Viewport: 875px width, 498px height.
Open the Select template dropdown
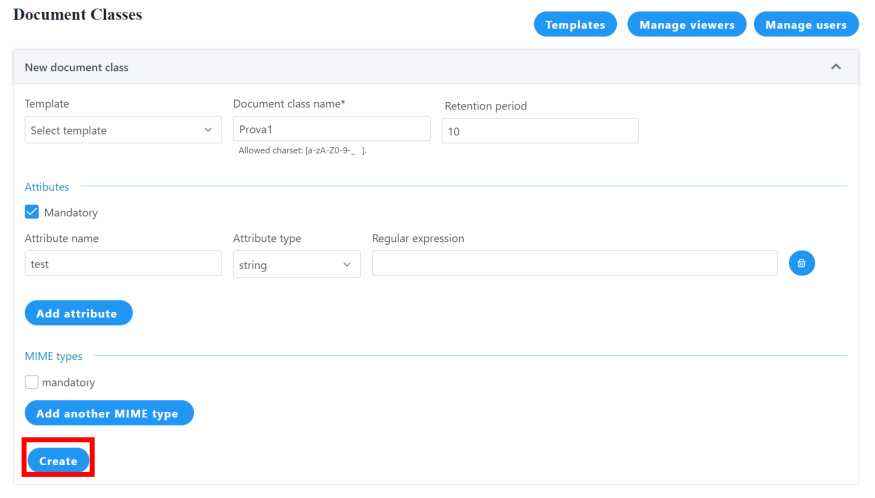(x=123, y=130)
